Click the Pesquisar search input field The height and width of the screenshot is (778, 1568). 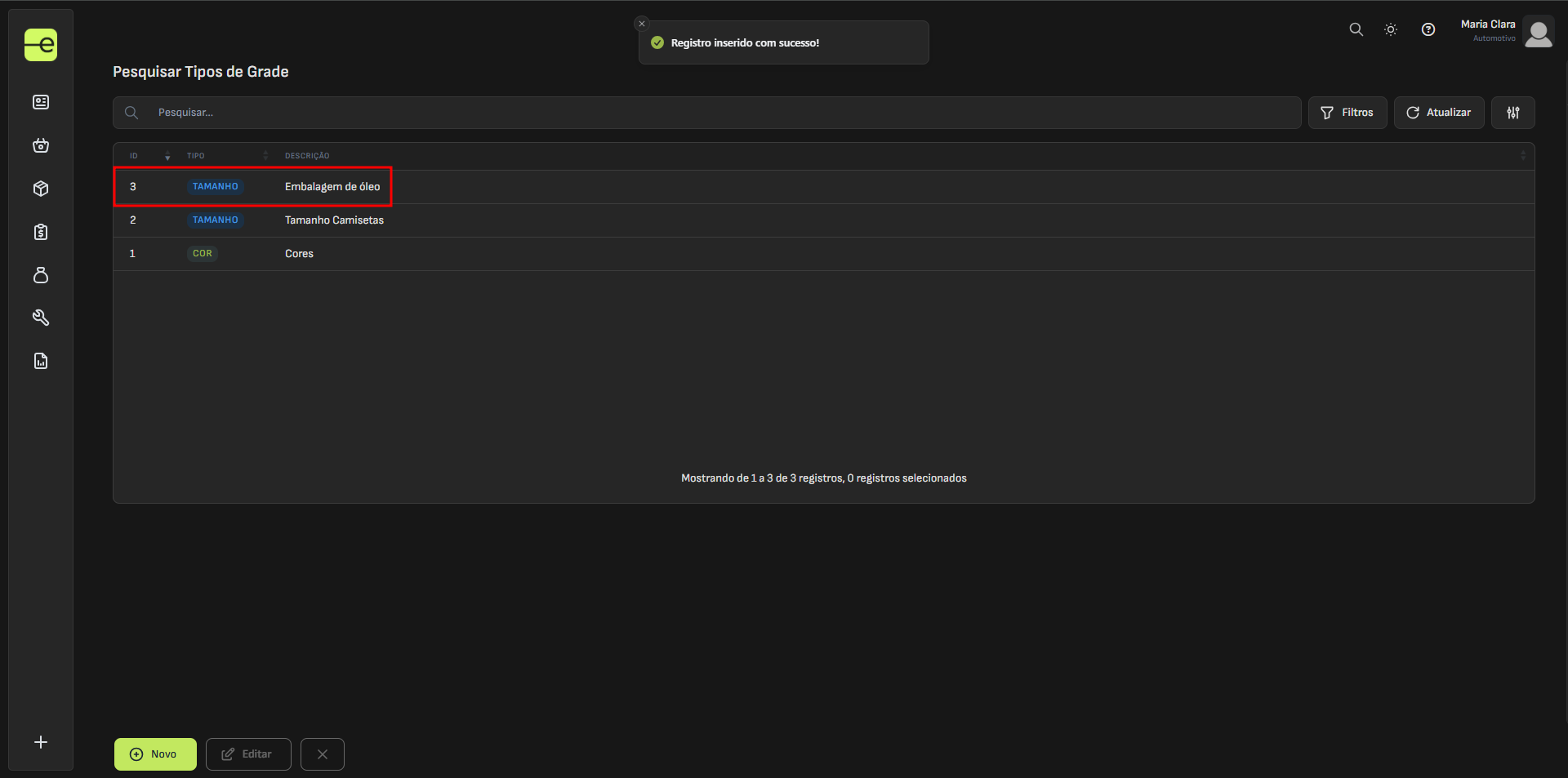(x=719, y=113)
